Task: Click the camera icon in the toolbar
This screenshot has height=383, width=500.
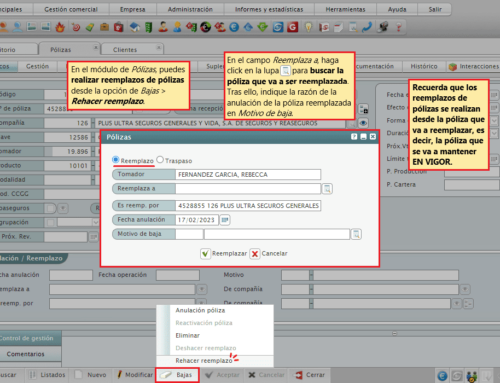Action: point(383,27)
